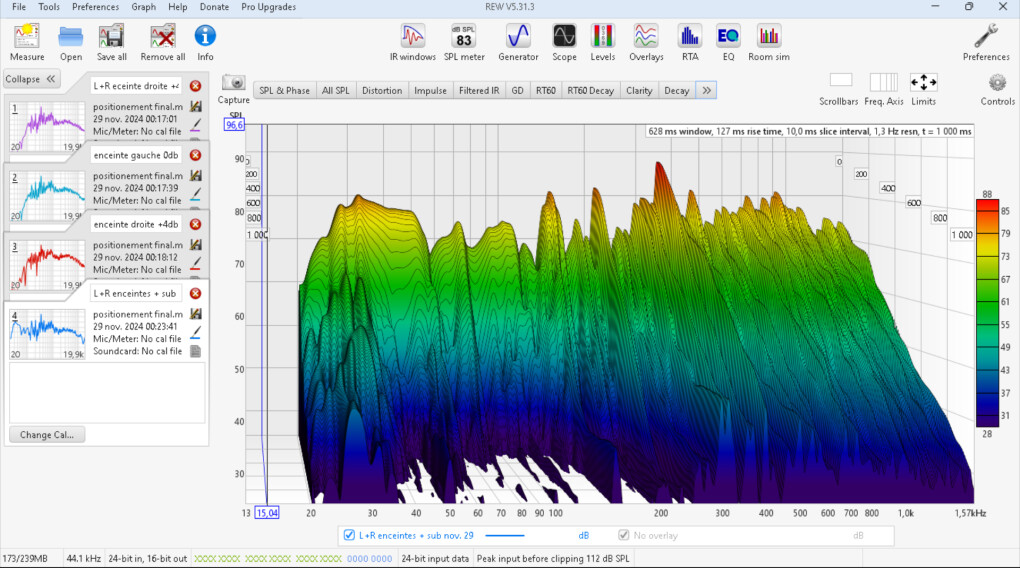Change red trace colour of measurement 3
This screenshot has width=1020, height=568.
pyautogui.click(x=195, y=264)
